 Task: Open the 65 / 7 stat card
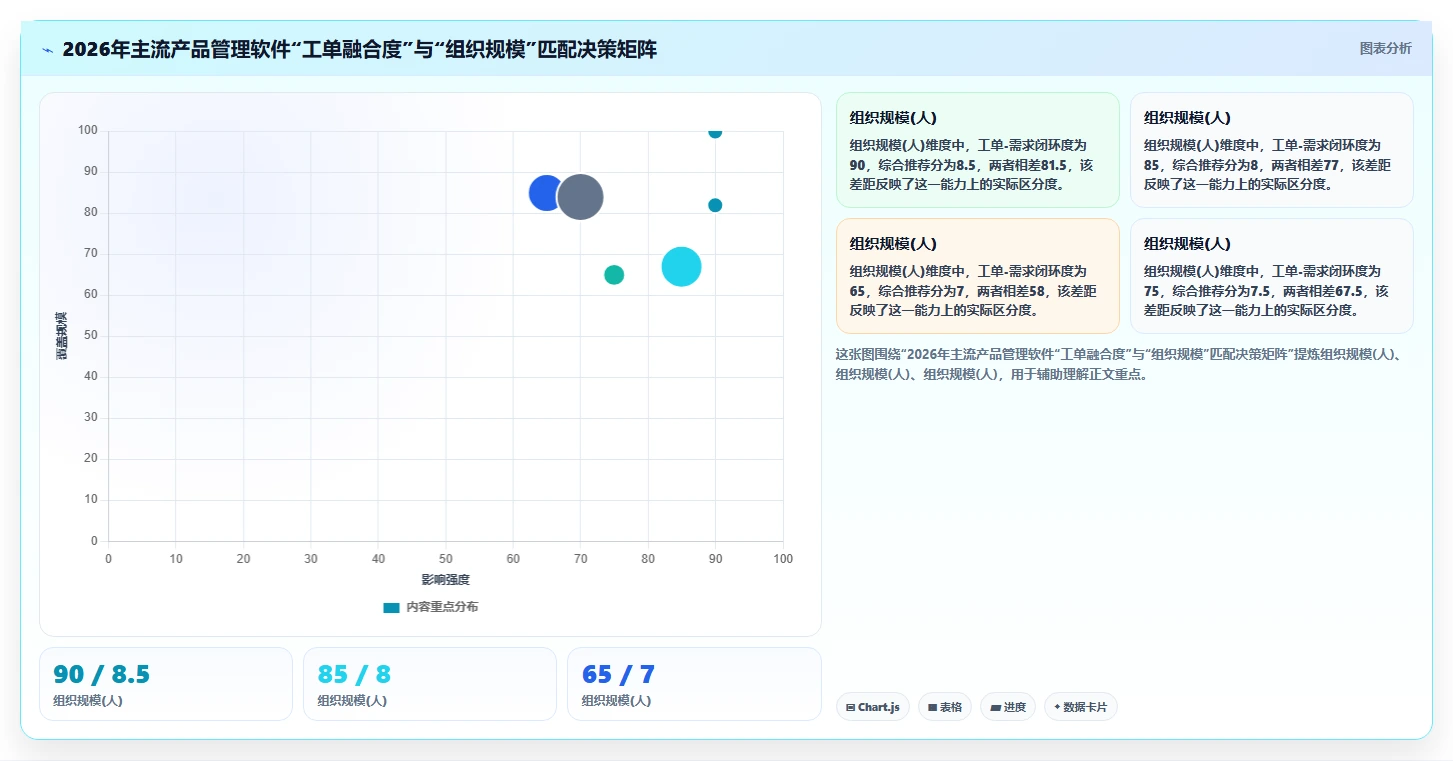click(694, 684)
